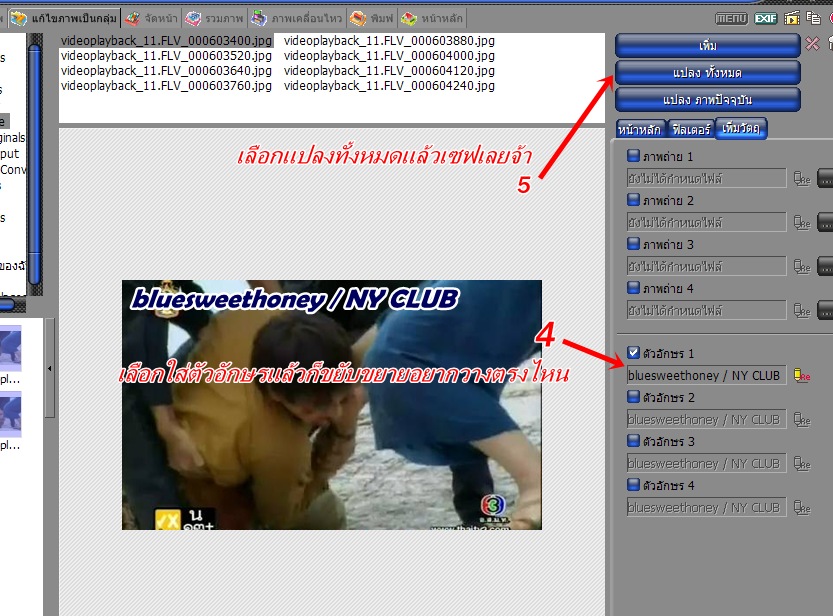833x616 pixels.
Task: Open text settings icon for ตัวอักษร 3
Action: pos(802,464)
